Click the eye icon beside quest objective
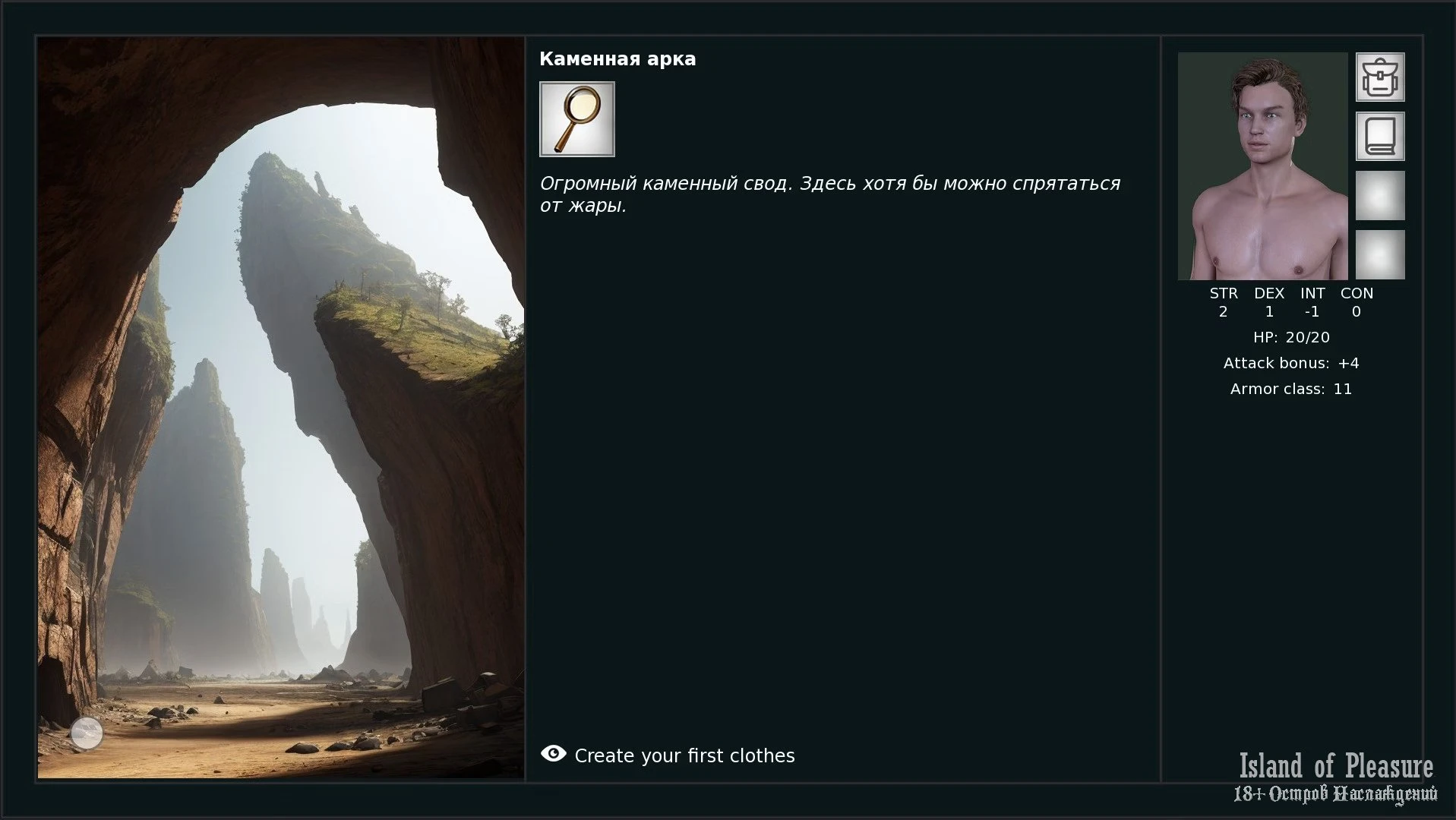Screen dimensions: 1456x820 (x=553, y=753)
